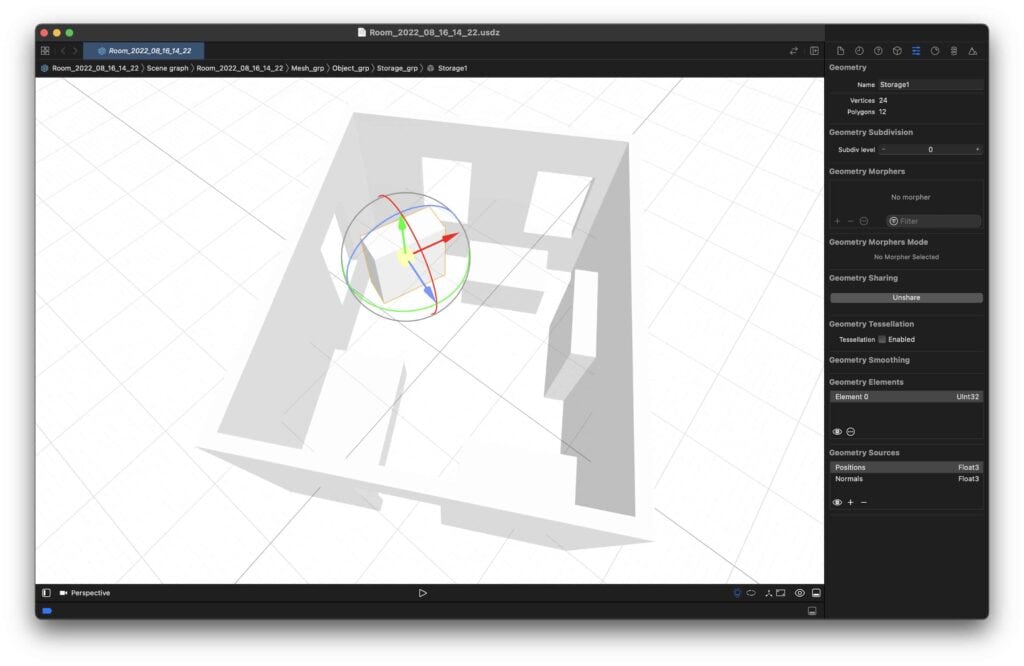Open the camera icon beside Perspective label

coord(62,592)
